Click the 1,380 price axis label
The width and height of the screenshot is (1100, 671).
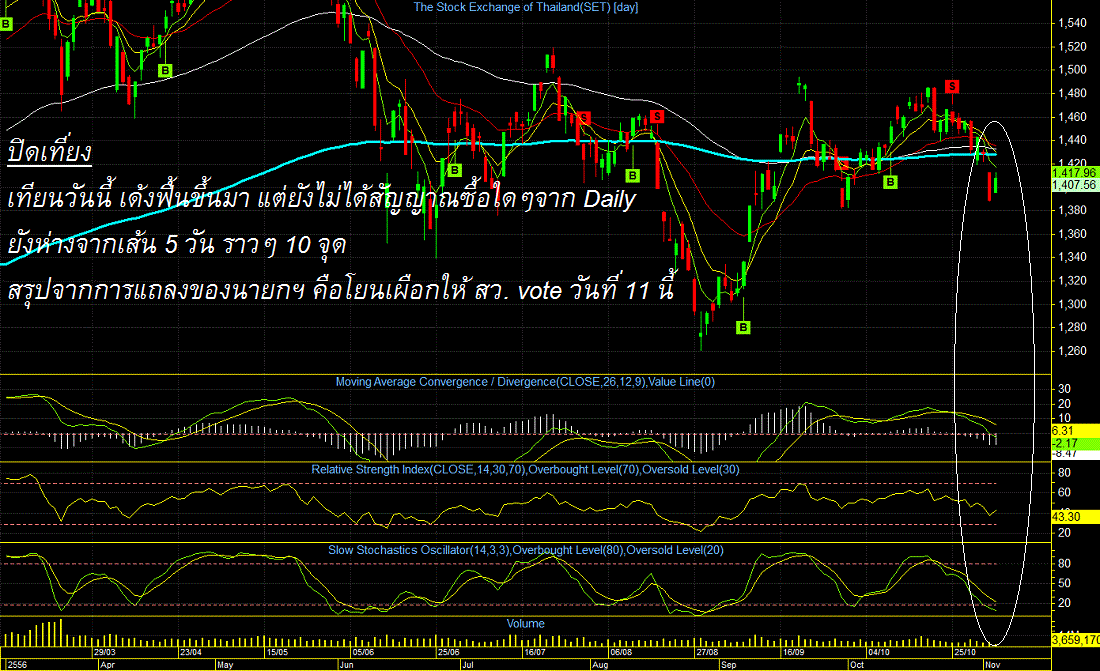[1072, 211]
